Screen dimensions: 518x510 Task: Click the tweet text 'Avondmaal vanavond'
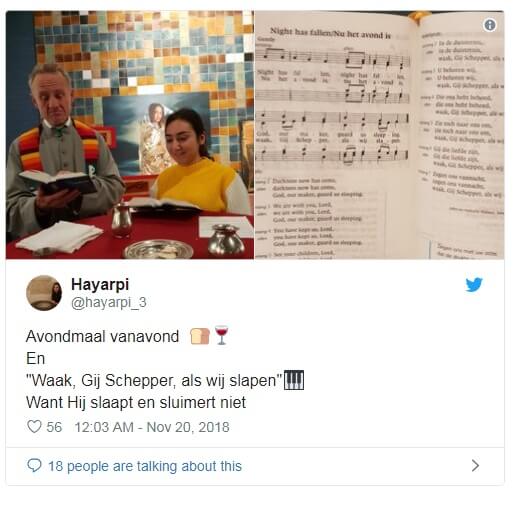102,336
